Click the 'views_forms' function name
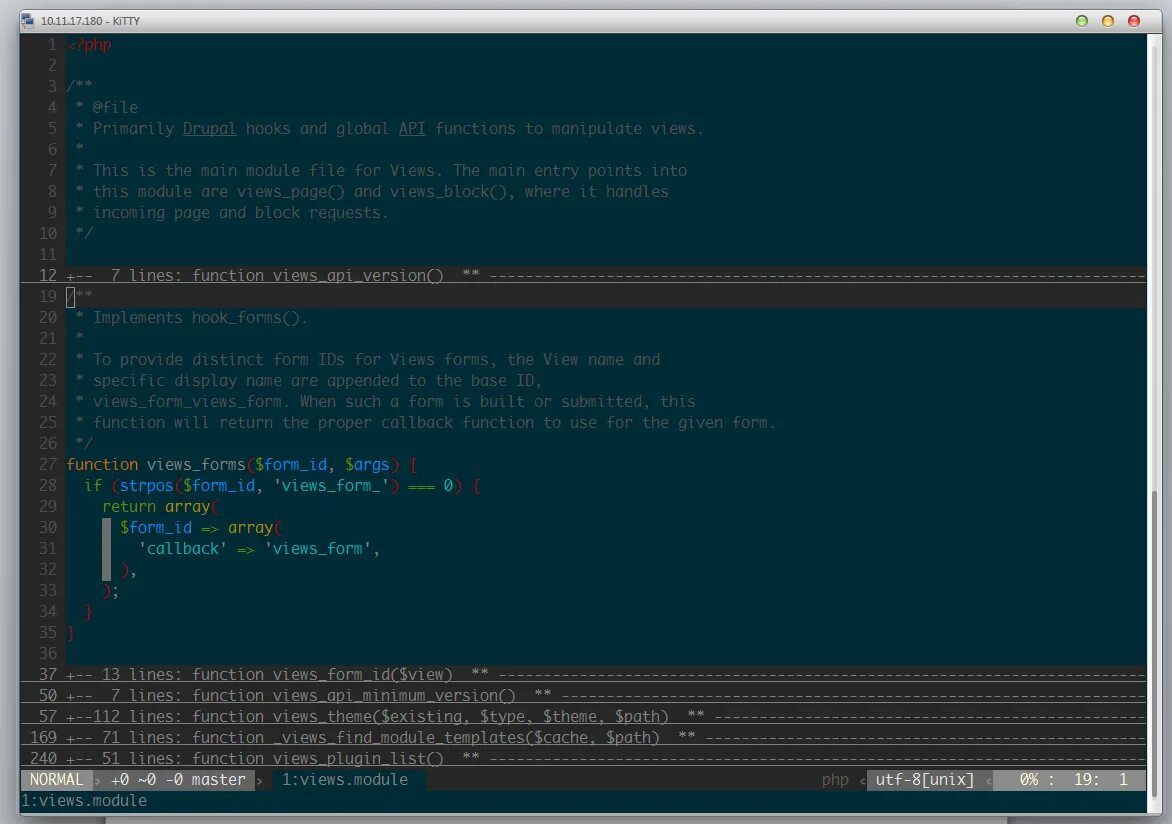The width and height of the screenshot is (1172, 824). [x=196, y=464]
